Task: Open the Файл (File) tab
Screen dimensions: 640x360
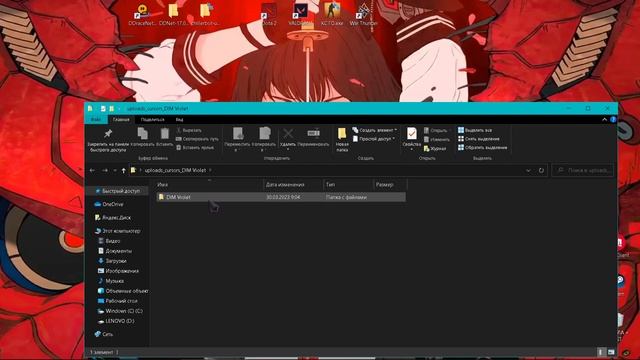Action: click(x=96, y=120)
